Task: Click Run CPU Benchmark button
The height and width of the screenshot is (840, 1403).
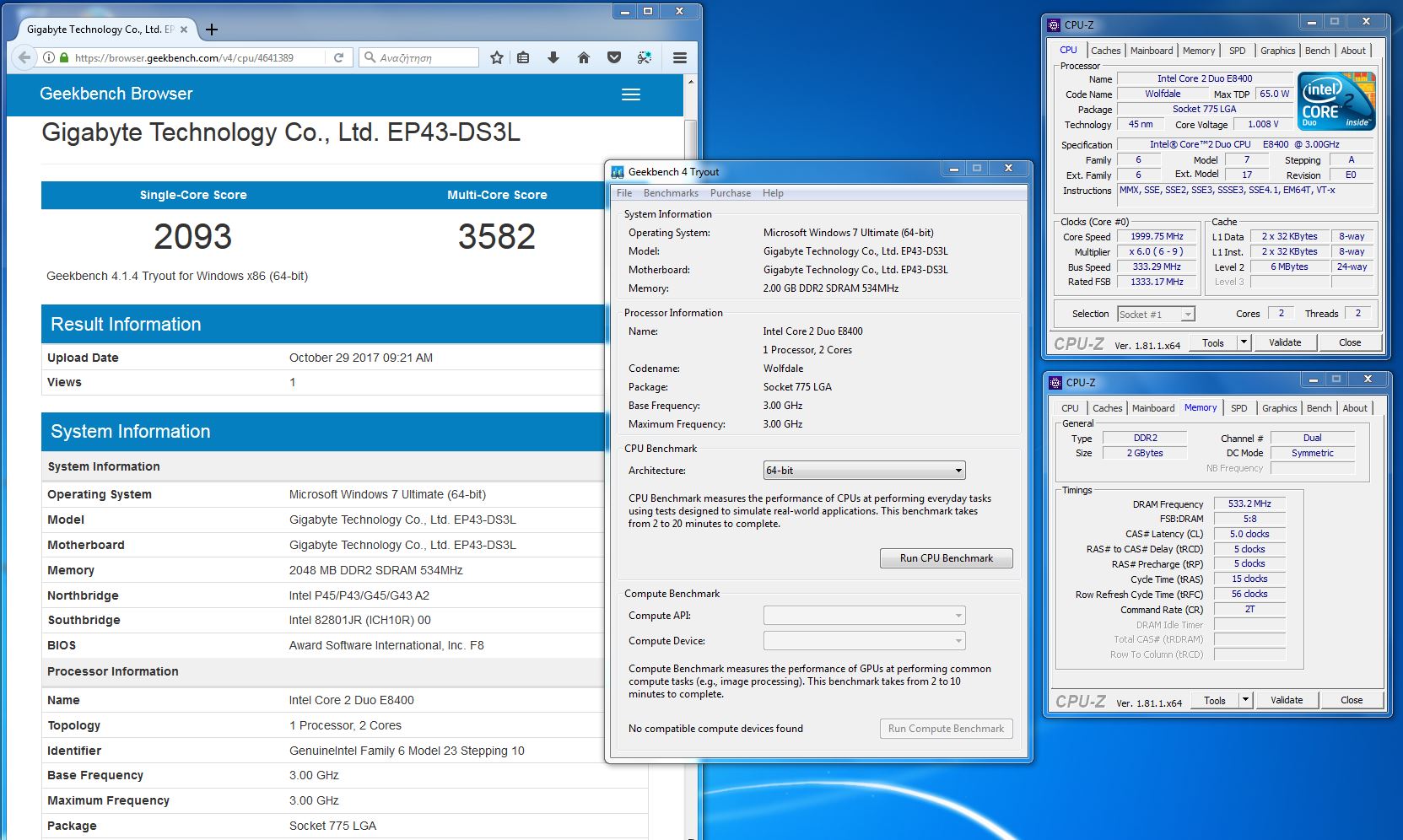Action: click(946, 558)
